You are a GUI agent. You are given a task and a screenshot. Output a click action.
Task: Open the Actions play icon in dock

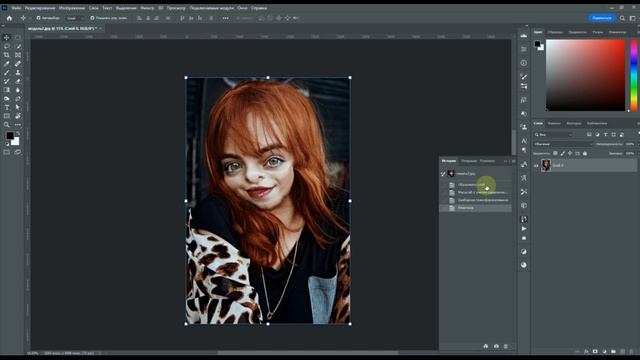524,229
